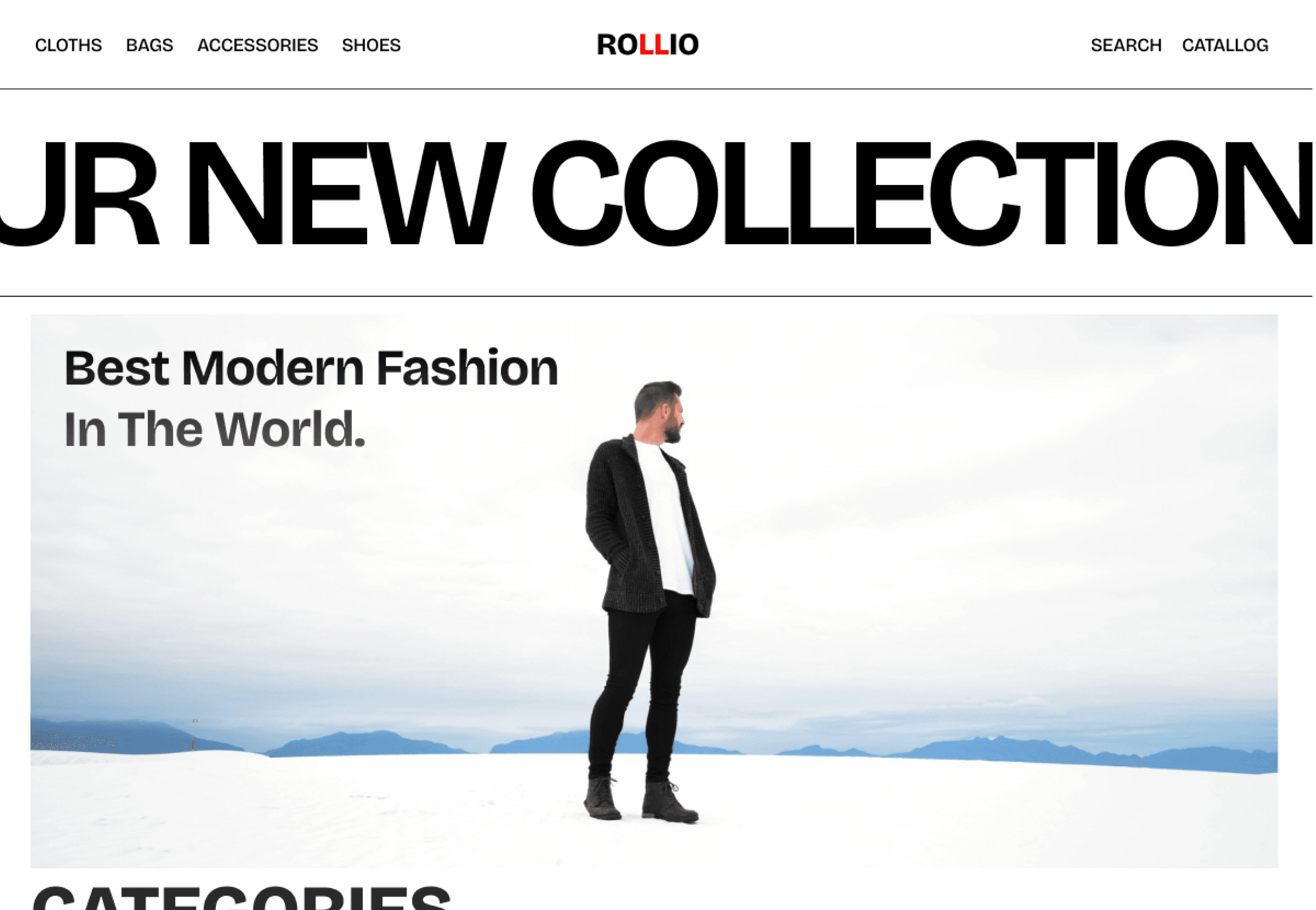Viewport: 1316px width, 910px height.
Task: Open SEARCH from the header
Action: pyautogui.click(x=1126, y=45)
